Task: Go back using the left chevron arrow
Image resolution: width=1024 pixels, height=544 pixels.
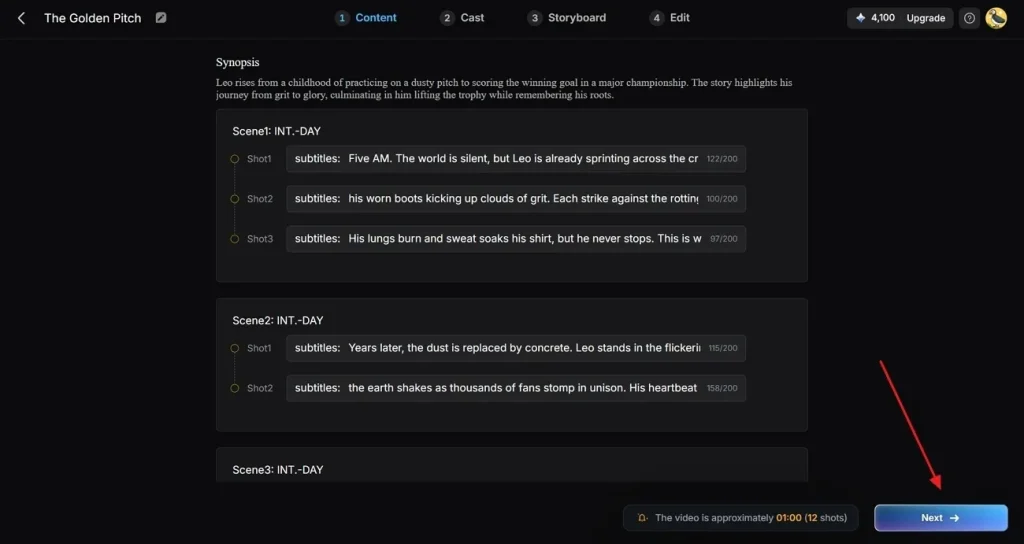Action: [x=22, y=18]
